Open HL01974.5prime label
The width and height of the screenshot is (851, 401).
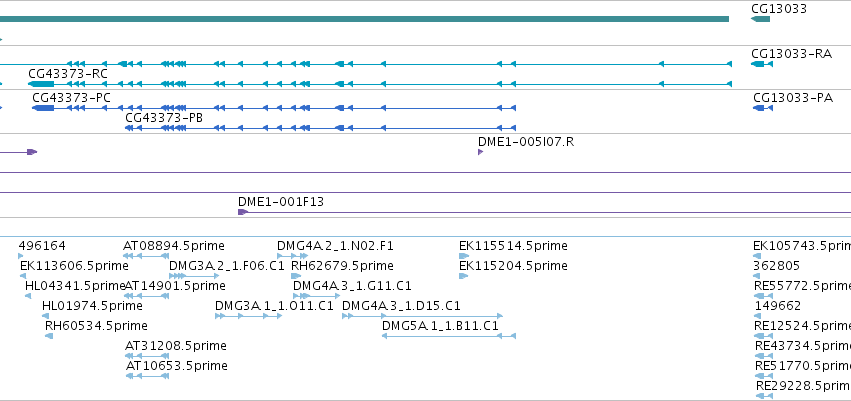click(92, 306)
